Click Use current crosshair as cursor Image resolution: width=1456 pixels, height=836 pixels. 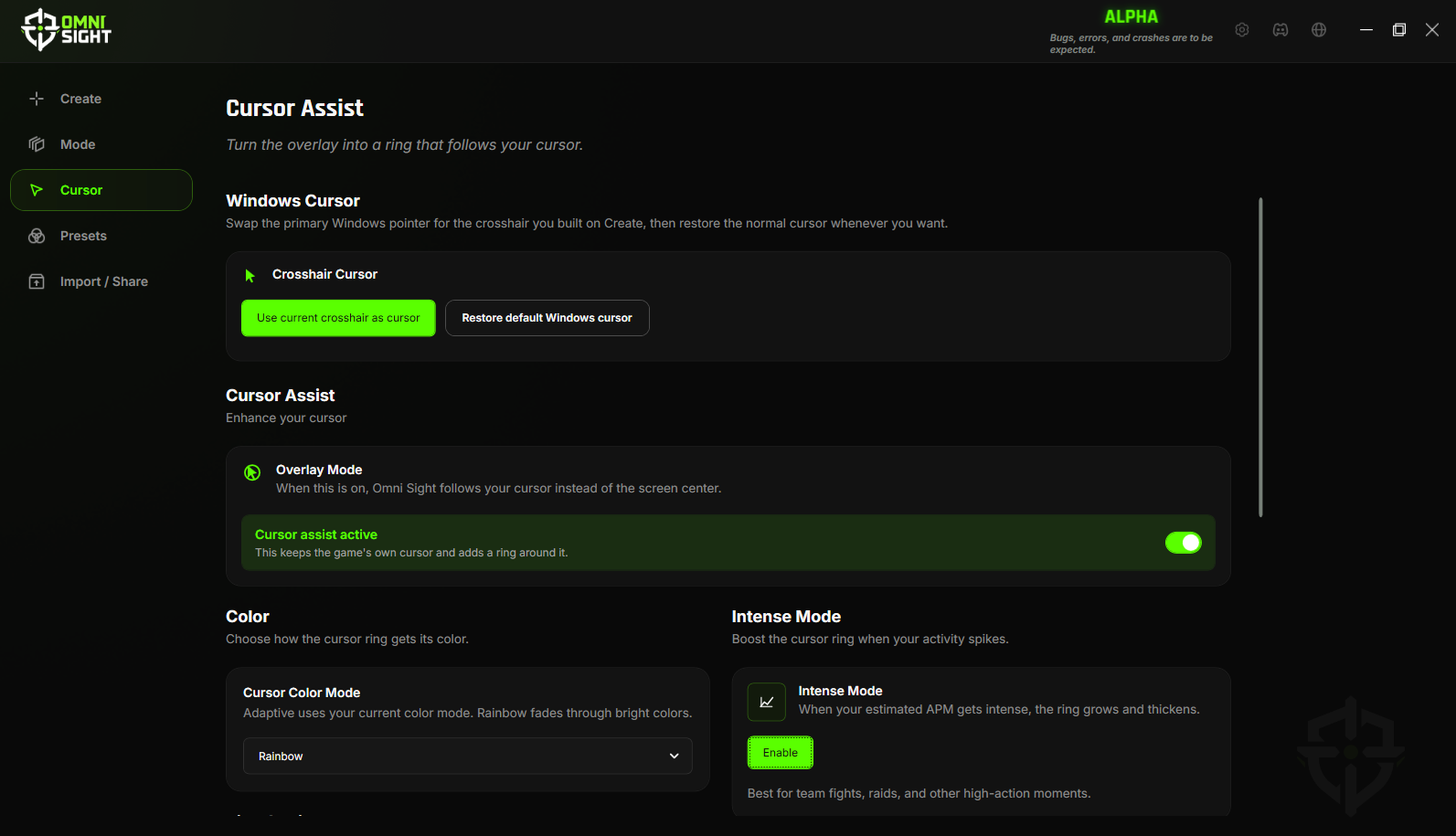(338, 318)
